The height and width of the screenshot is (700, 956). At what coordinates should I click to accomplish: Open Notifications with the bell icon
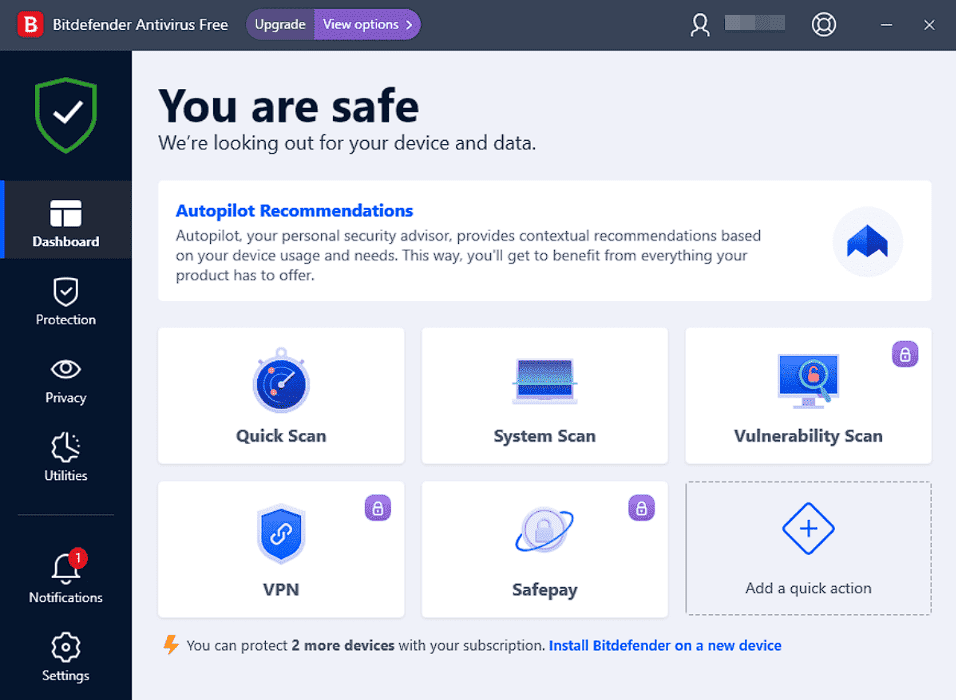click(65, 578)
